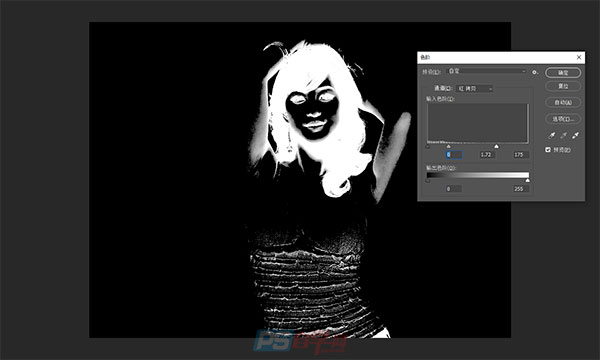Focus the gamma field showing 1.72
600x360 pixels.
click(x=487, y=155)
